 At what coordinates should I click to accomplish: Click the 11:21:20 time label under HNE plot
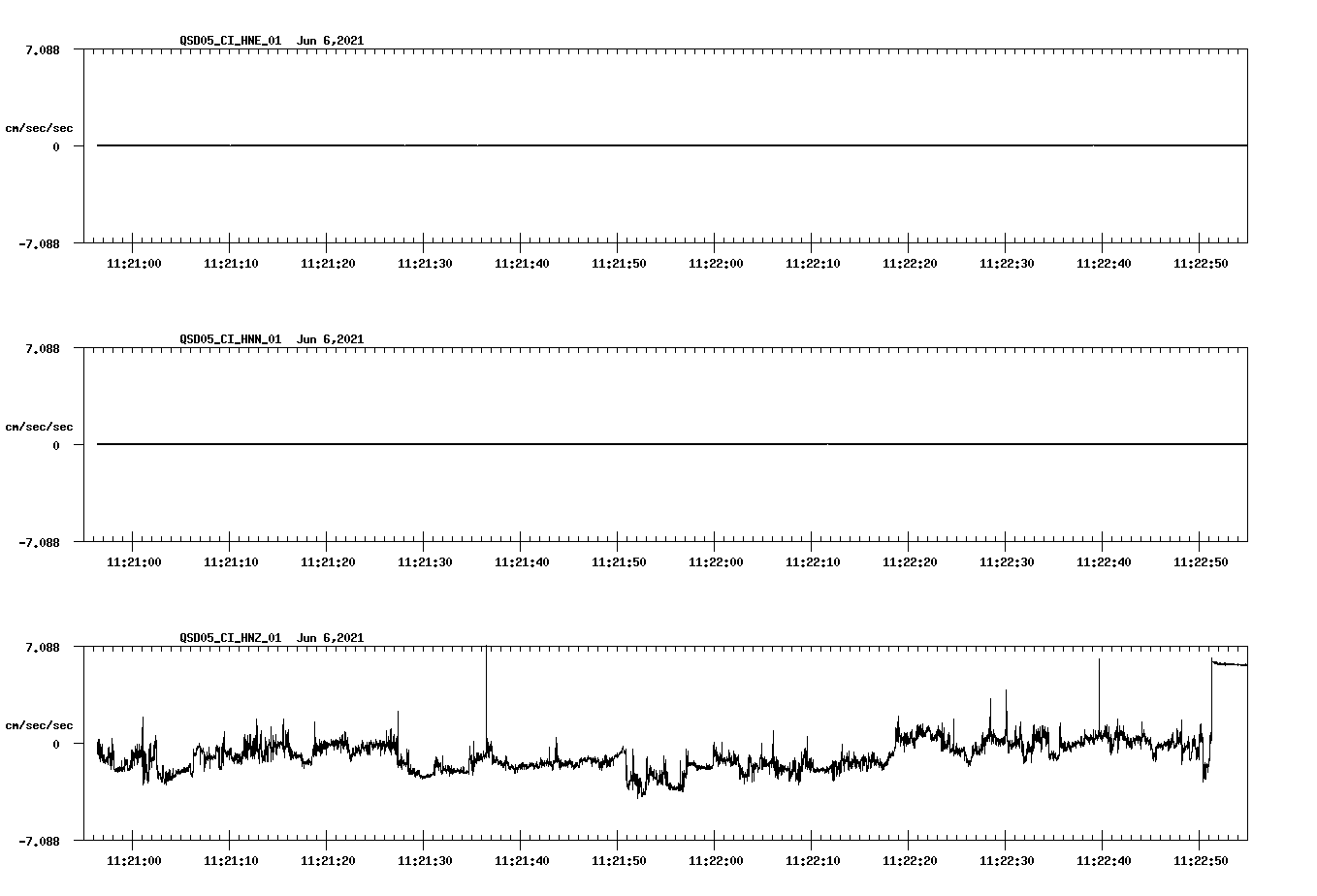(x=328, y=264)
